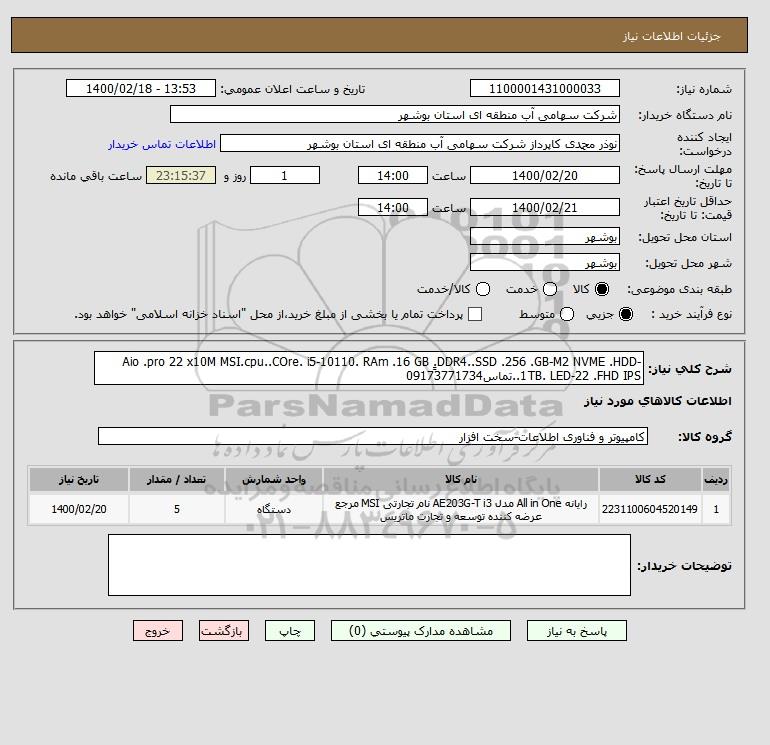Click the خروج exit button
This screenshot has height=745, width=770.
[158, 631]
